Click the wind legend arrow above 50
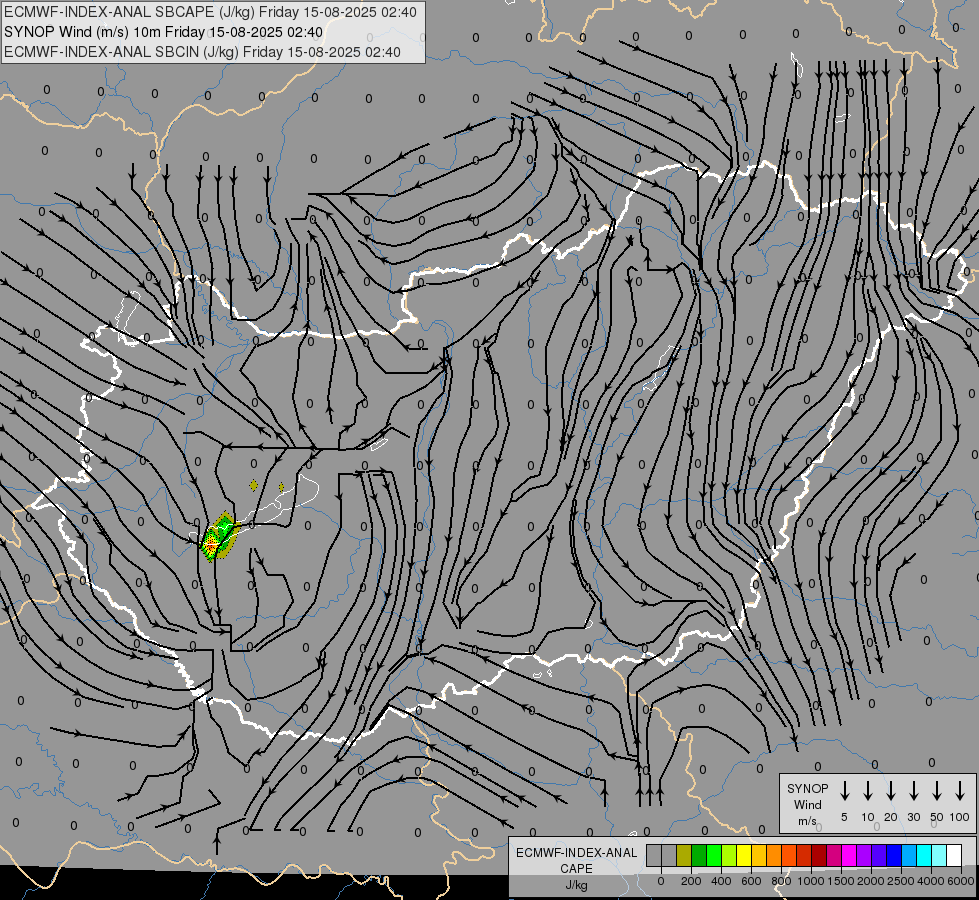Image resolution: width=979 pixels, height=900 pixels. pos(937,790)
